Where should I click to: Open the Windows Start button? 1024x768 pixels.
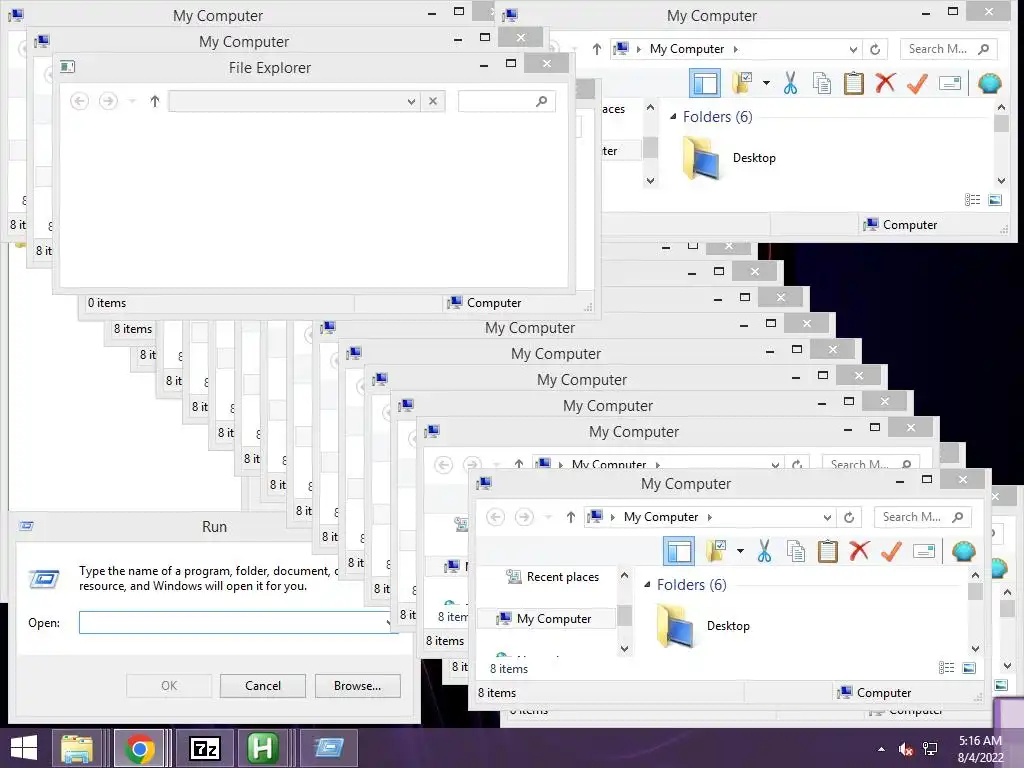pyautogui.click(x=24, y=748)
